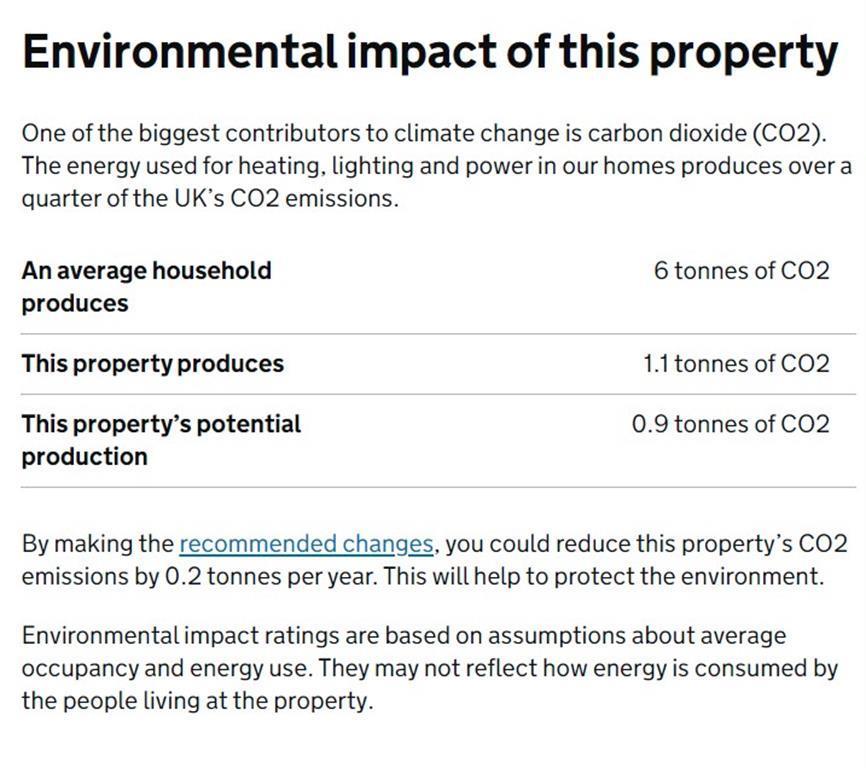The width and height of the screenshot is (866, 768).
Task: Click 'This will help to protect the environment'
Action: tap(604, 576)
